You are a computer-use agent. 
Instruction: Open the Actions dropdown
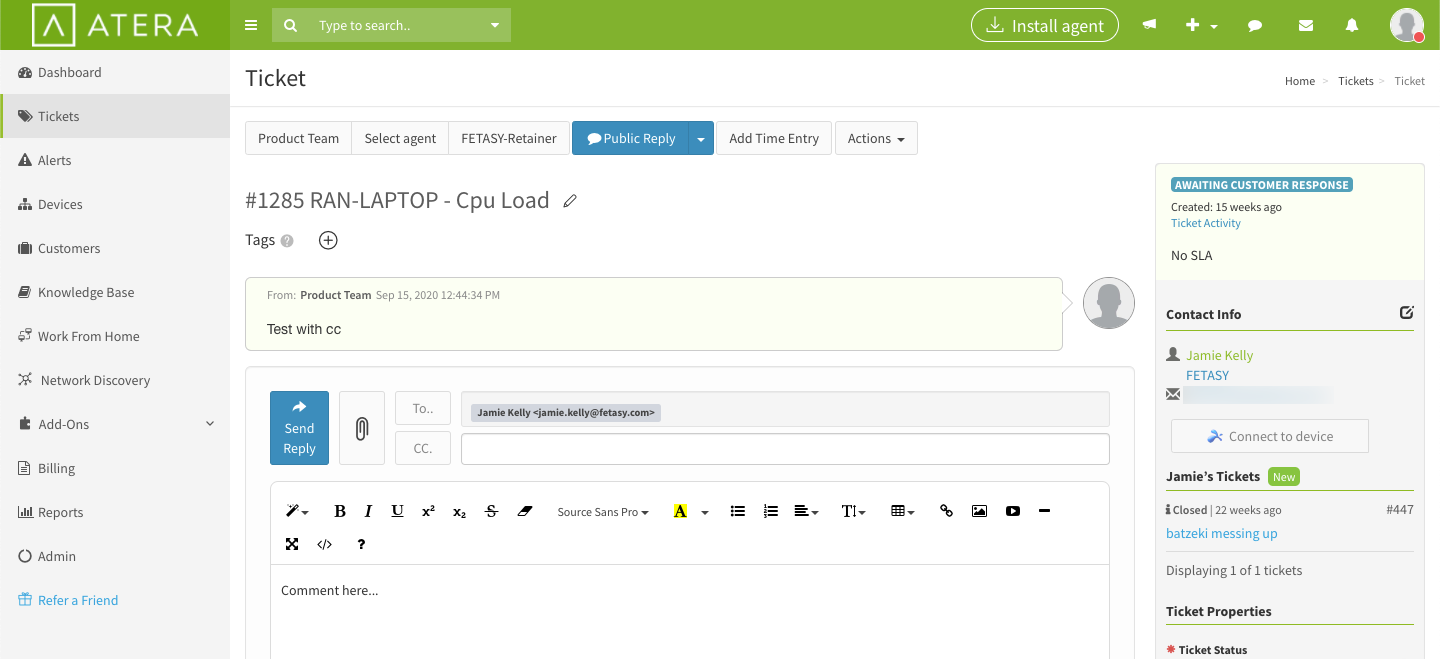coord(875,138)
